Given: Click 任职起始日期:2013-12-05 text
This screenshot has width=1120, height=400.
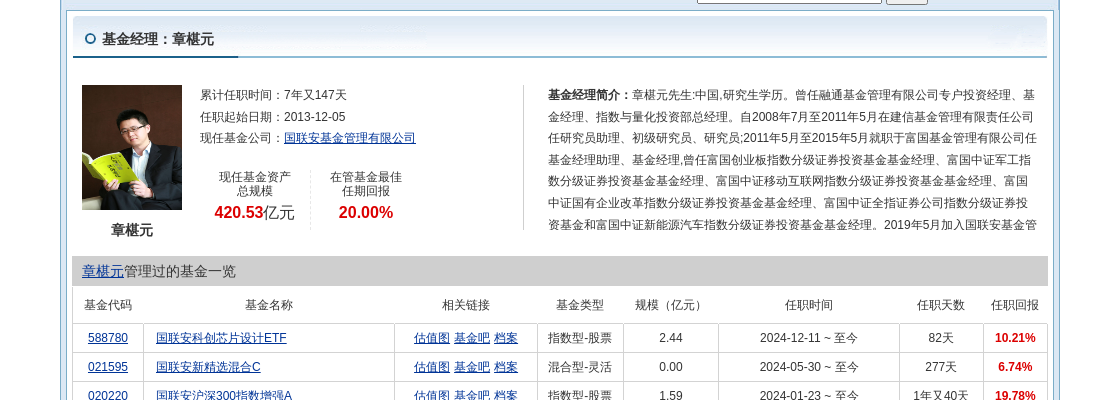Looking at the screenshot, I should 273,116.
